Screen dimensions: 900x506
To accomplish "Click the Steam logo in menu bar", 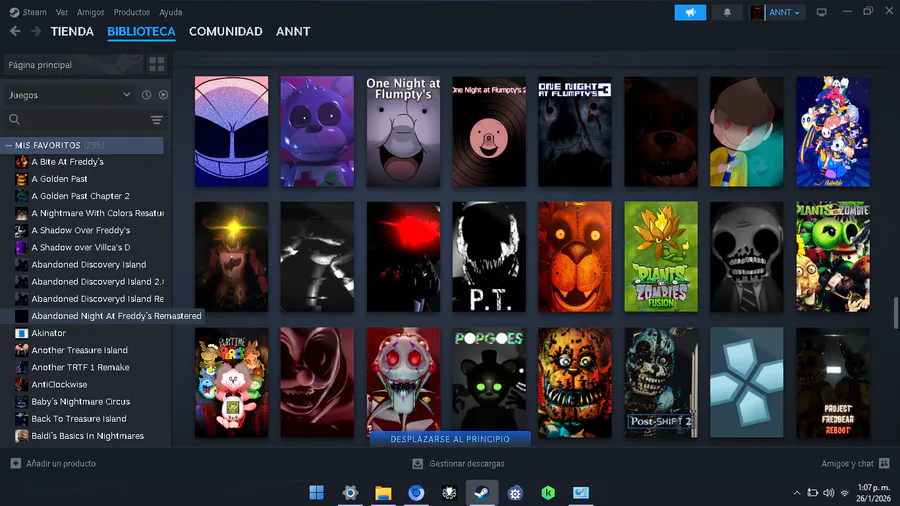I will (14, 12).
